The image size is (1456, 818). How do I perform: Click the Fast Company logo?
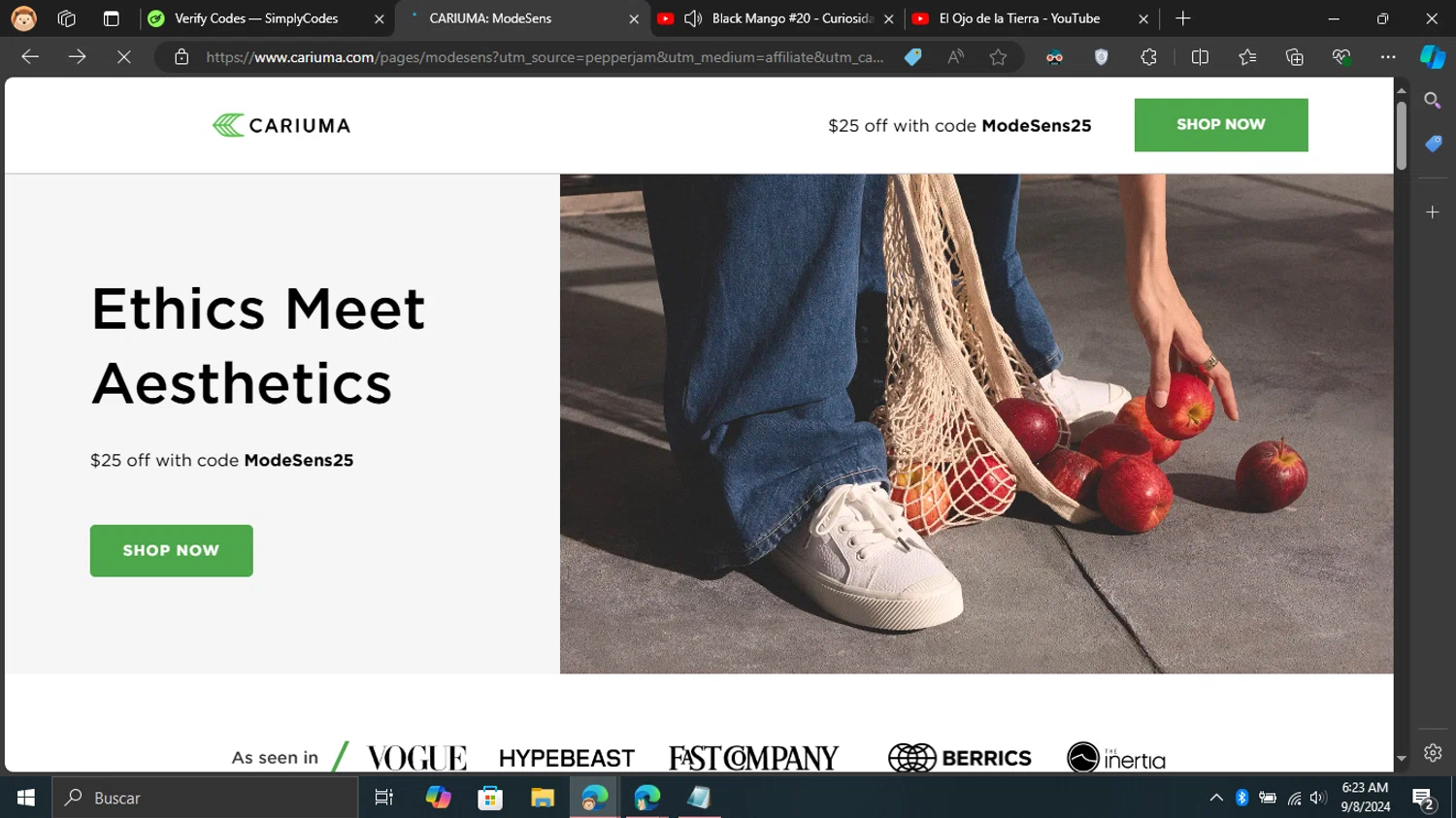753,758
